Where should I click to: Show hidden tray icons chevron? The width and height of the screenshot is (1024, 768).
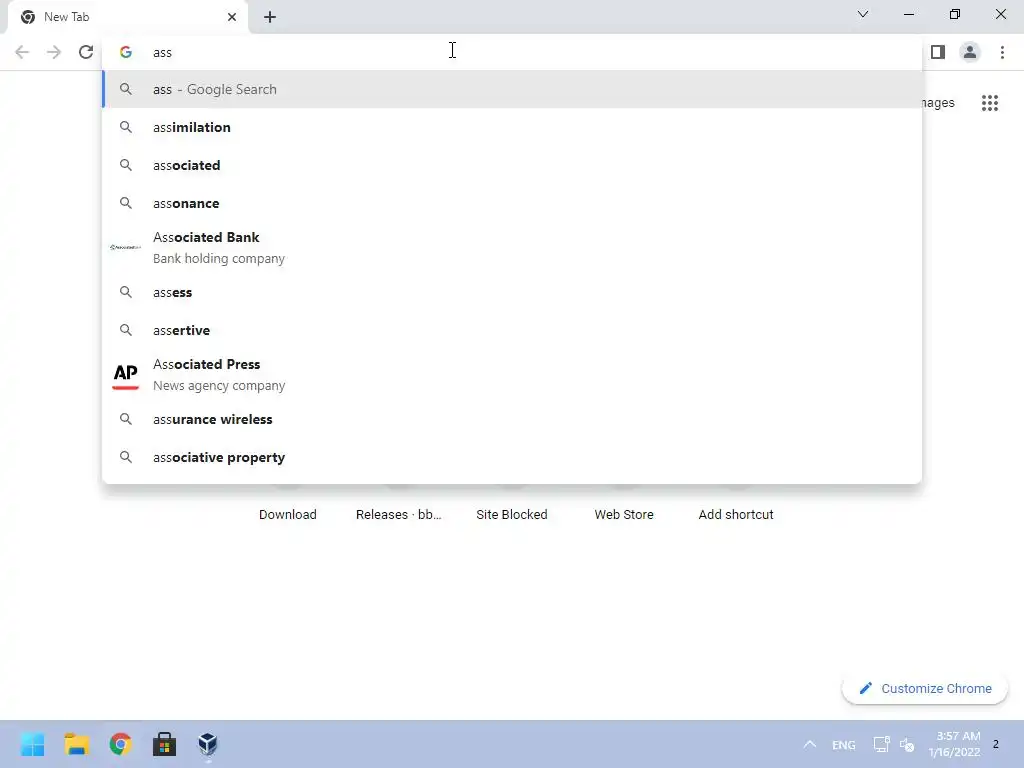click(x=809, y=744)
